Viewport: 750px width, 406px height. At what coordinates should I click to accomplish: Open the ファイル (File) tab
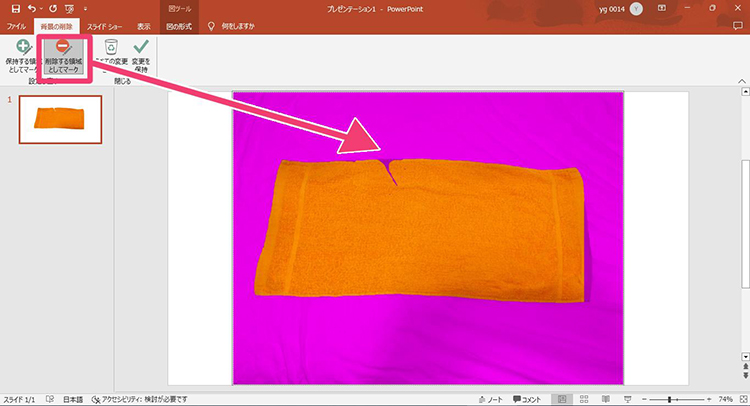coord(17,25)
